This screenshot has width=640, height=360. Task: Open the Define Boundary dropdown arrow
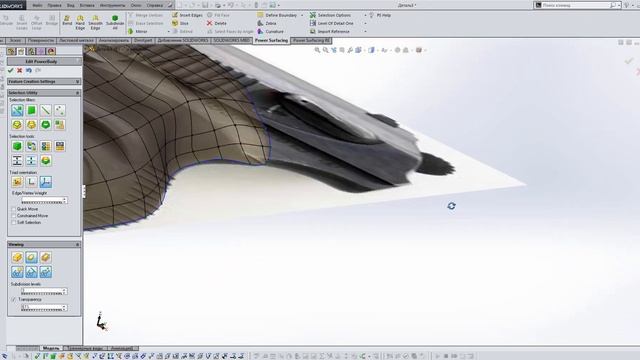point(302,15)
